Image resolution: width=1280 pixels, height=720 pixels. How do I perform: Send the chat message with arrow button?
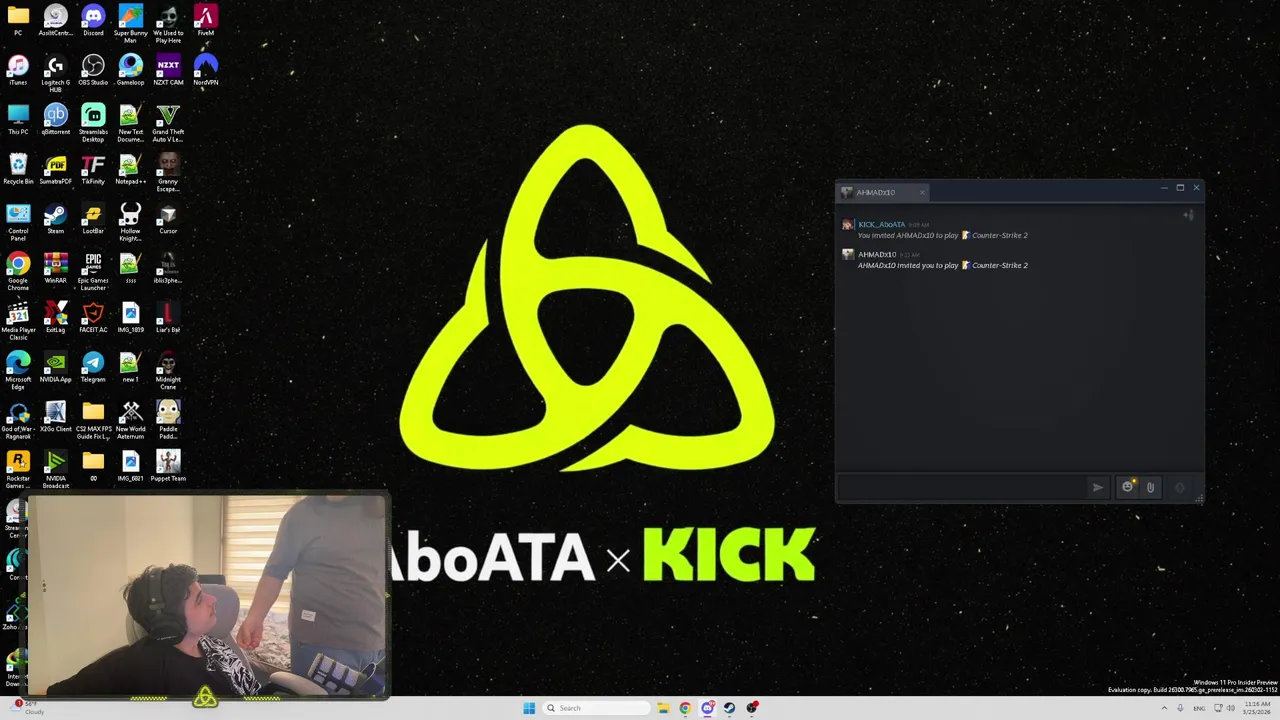(1097, 487)
